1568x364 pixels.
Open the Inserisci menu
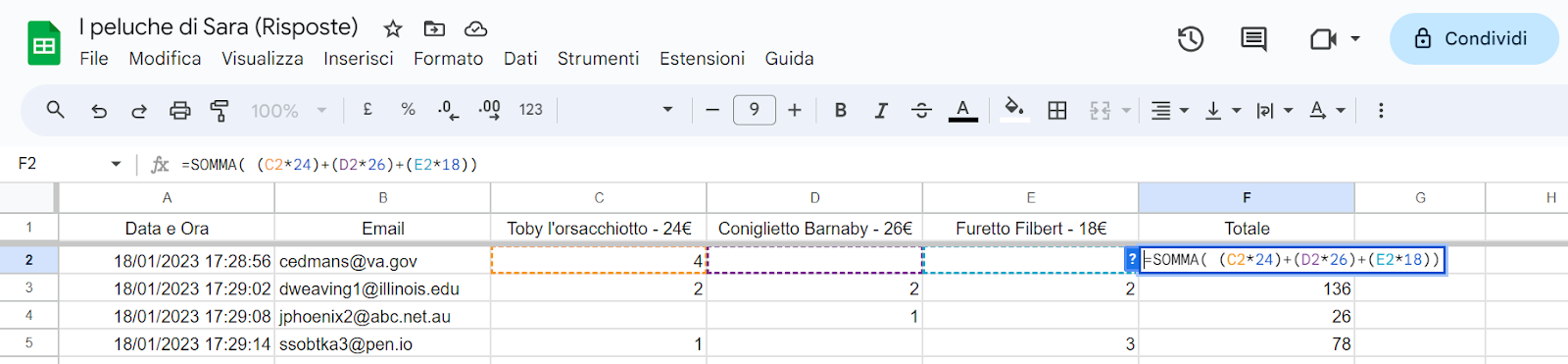point(359,59)
